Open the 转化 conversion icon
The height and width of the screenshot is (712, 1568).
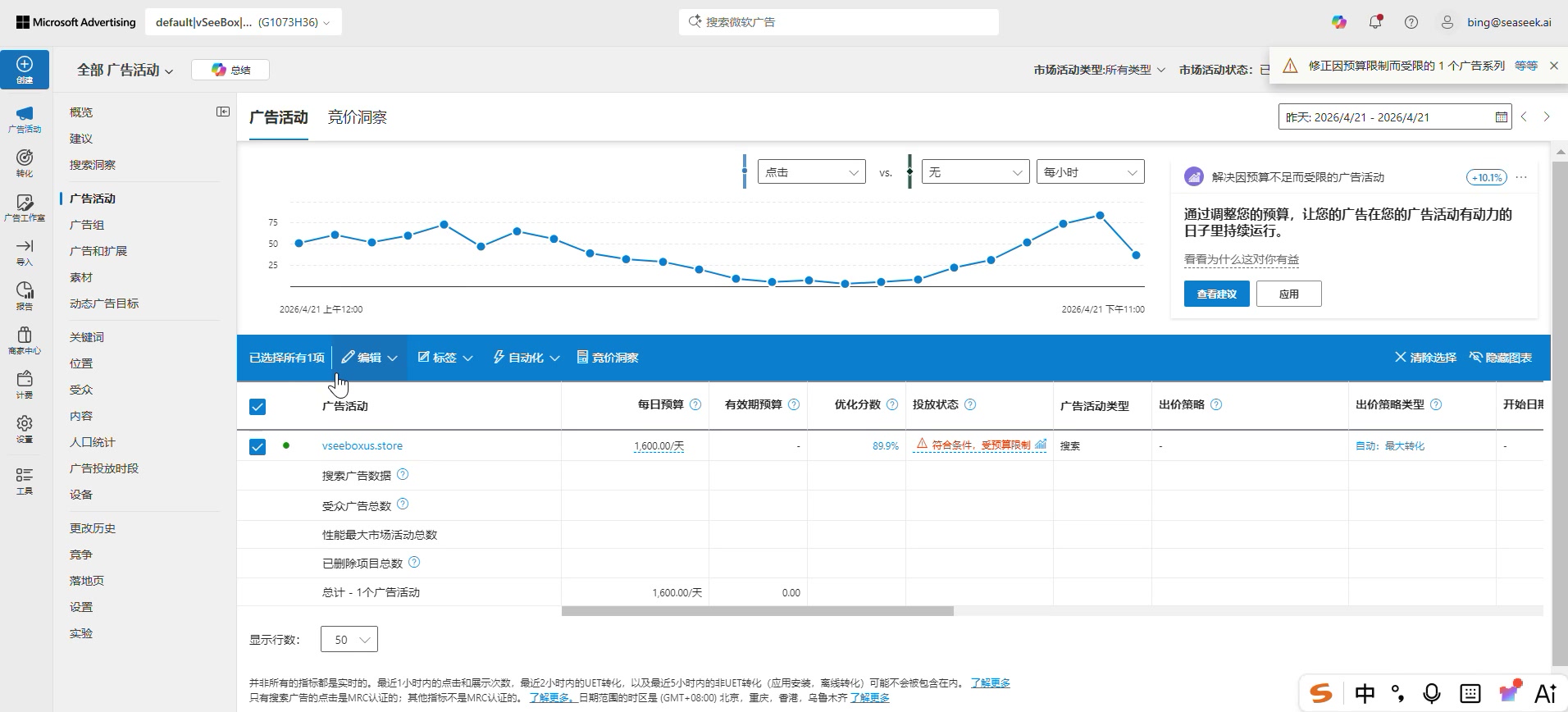point(25,157)
